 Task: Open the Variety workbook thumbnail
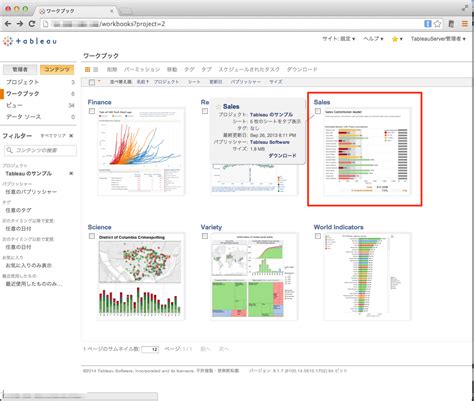click(x=254, y=277)
